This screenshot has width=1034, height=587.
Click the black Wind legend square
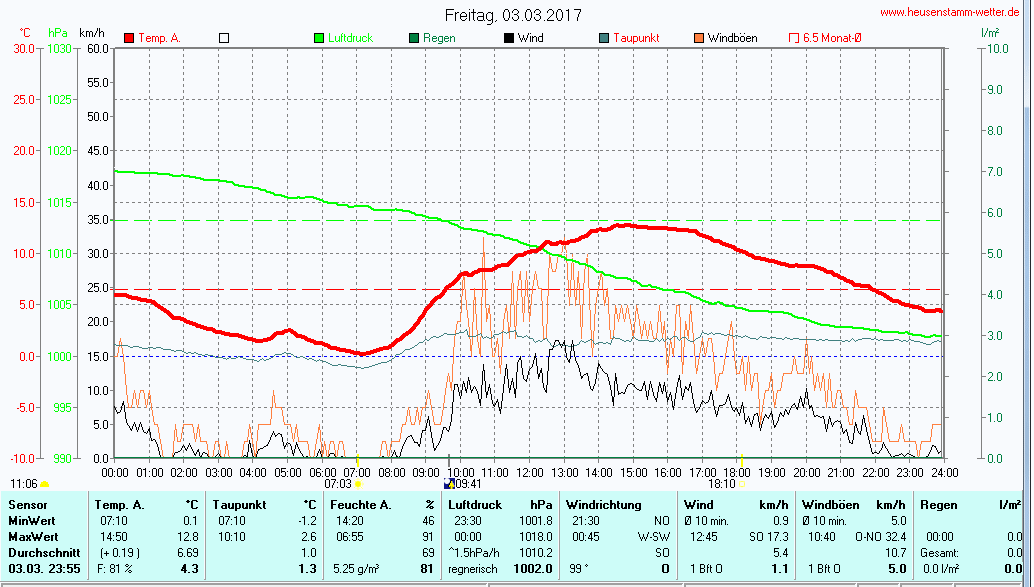click(x=509, y=38)
